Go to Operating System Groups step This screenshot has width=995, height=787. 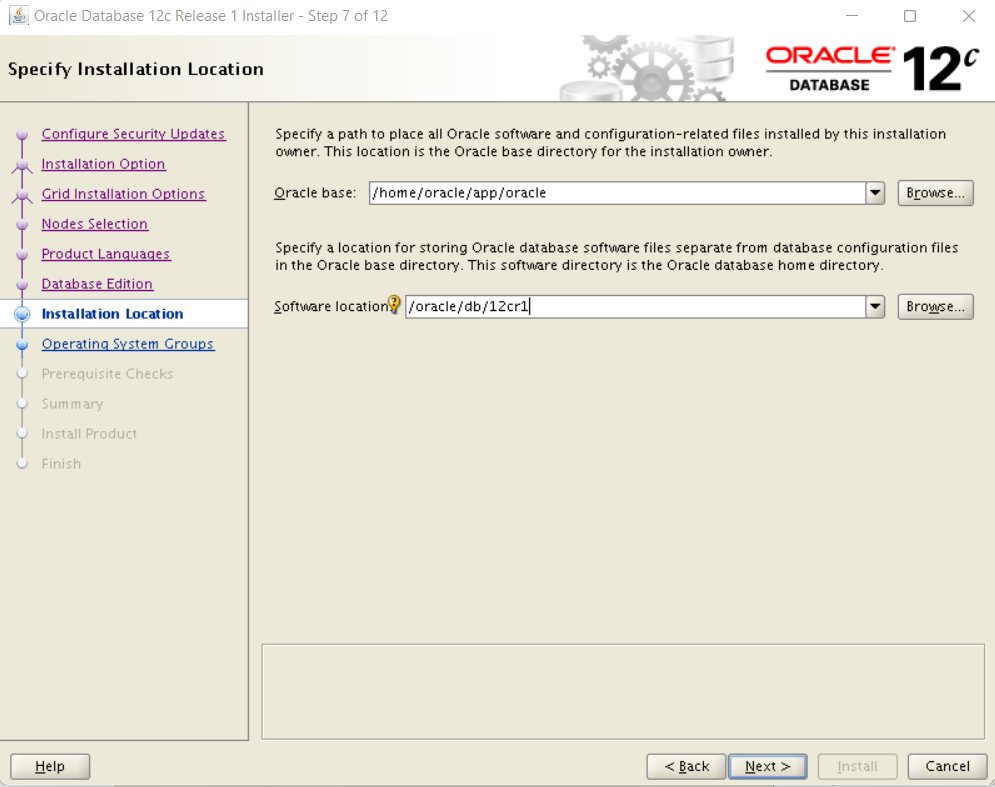coord(128,344)
